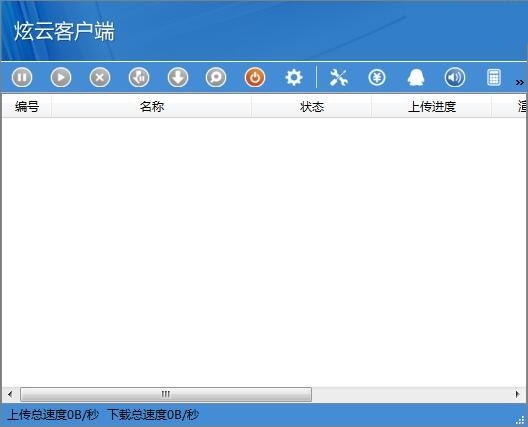Click the yen recharge icon

pyautogui.click(x=377, y=78)
